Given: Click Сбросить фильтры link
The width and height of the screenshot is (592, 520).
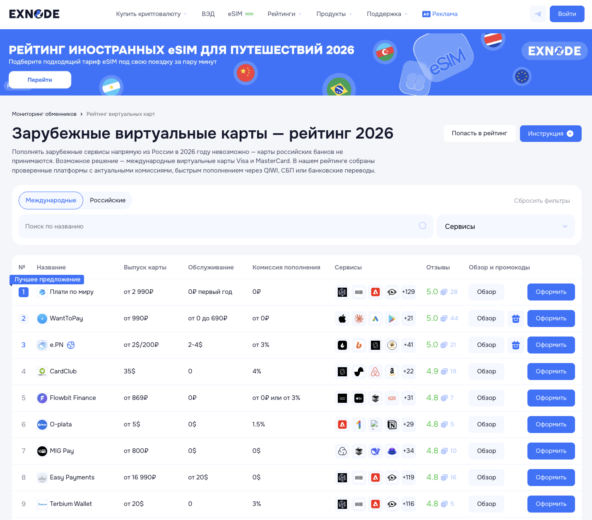Looking at the screenshot, I should (542, 201).
